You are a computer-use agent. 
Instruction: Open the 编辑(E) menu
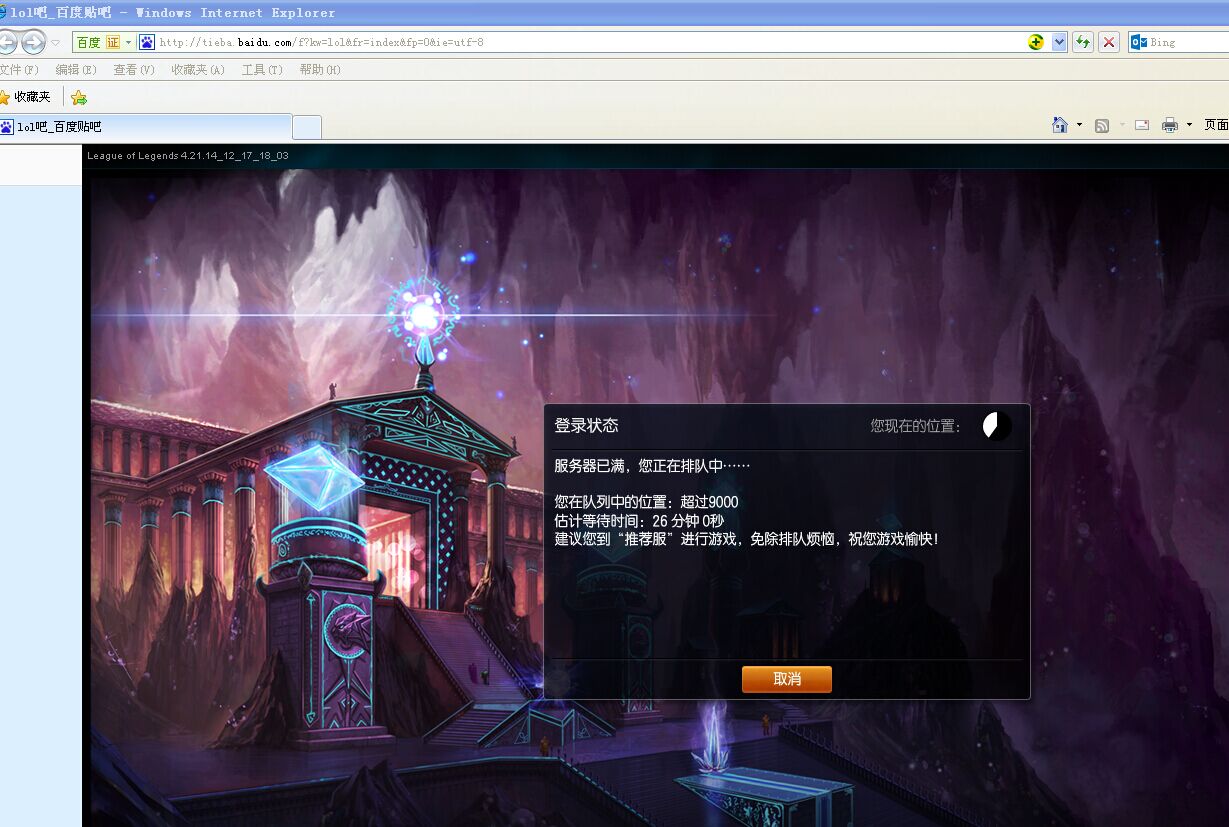pos(76,70)
